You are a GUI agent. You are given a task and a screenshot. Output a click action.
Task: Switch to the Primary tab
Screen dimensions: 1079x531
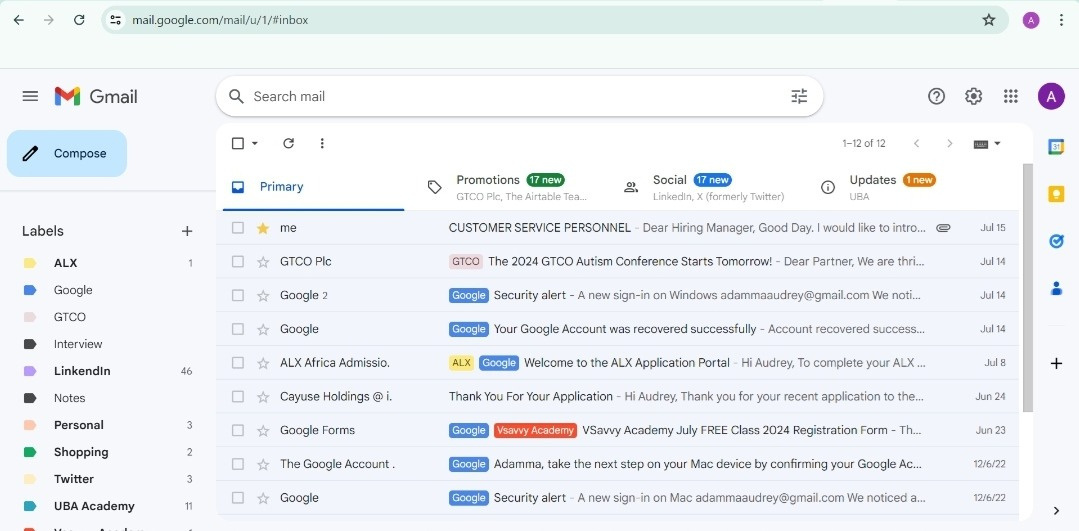[313, 186]
